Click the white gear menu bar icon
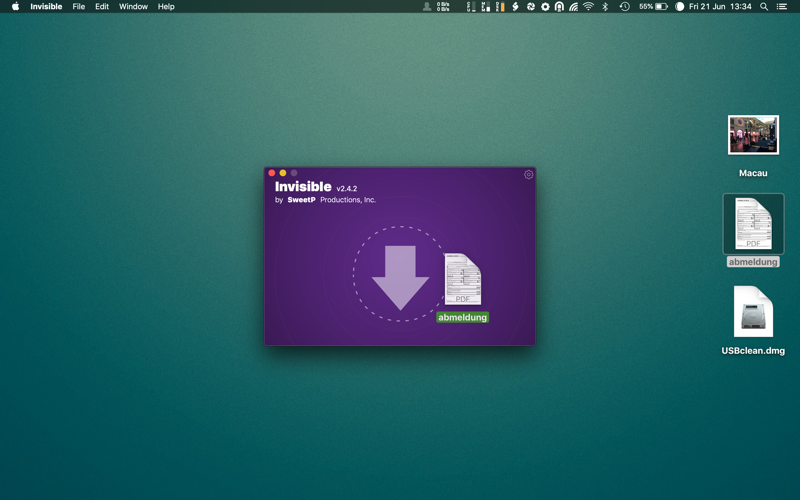The height and width of the screenshot is (500, 800). (545, 7)
